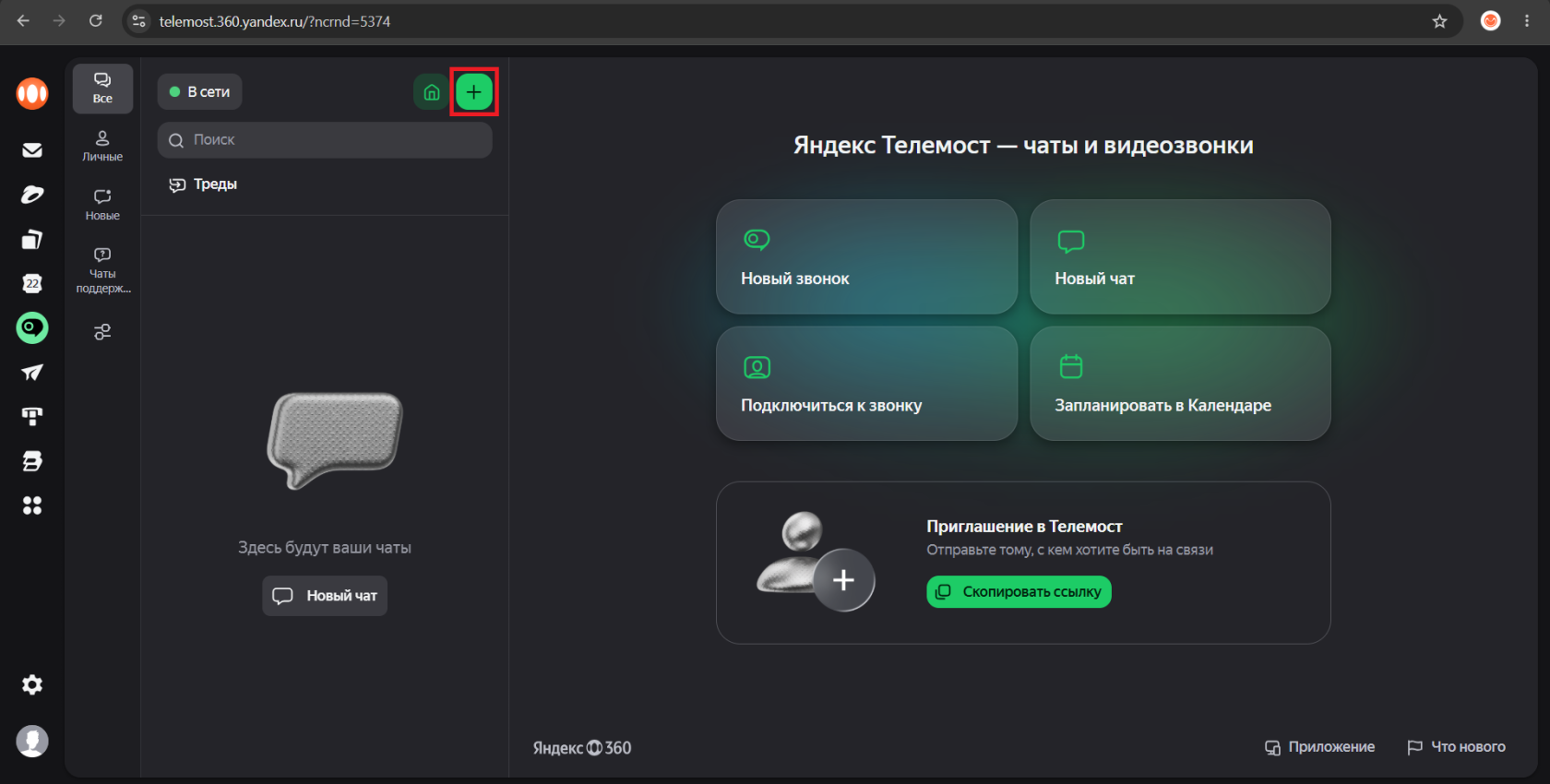1550x784 pixels.
Task: Click the invite person plus illustration
Action: tap(816, 562)
